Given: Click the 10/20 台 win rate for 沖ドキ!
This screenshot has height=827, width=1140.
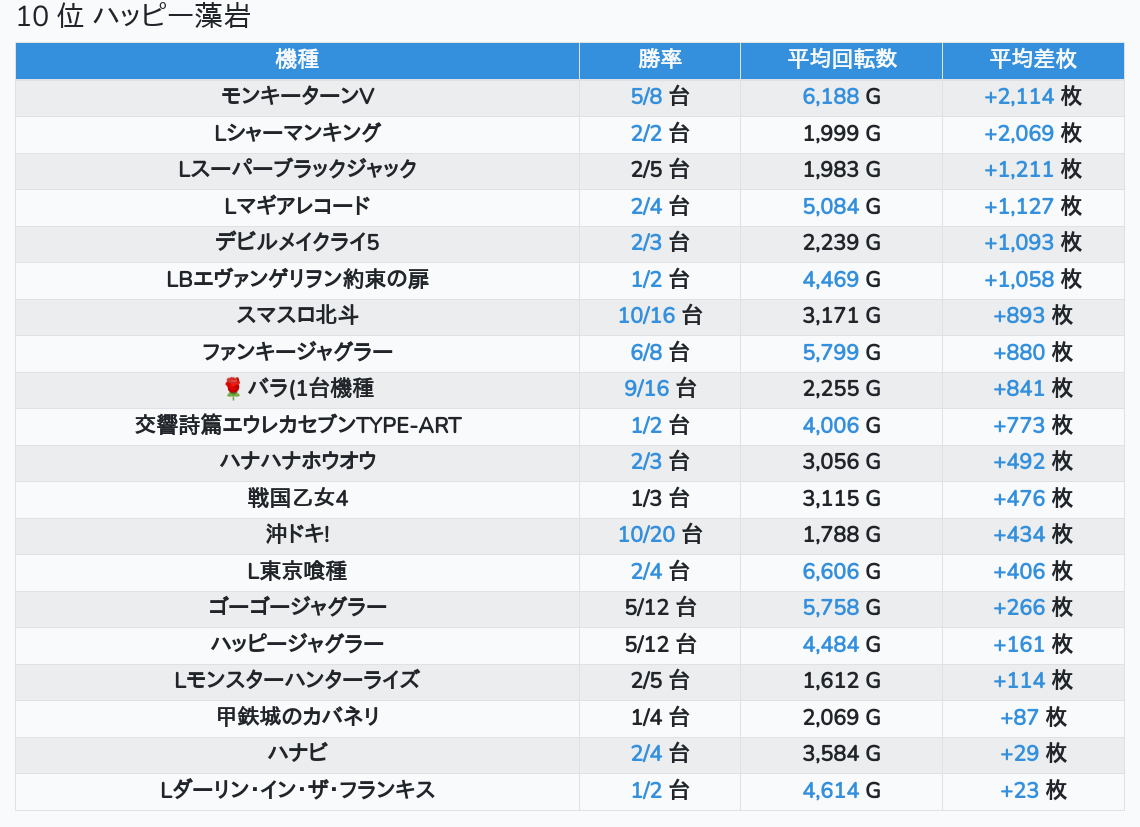Looking at the screenshot, I should click(660, 535).
